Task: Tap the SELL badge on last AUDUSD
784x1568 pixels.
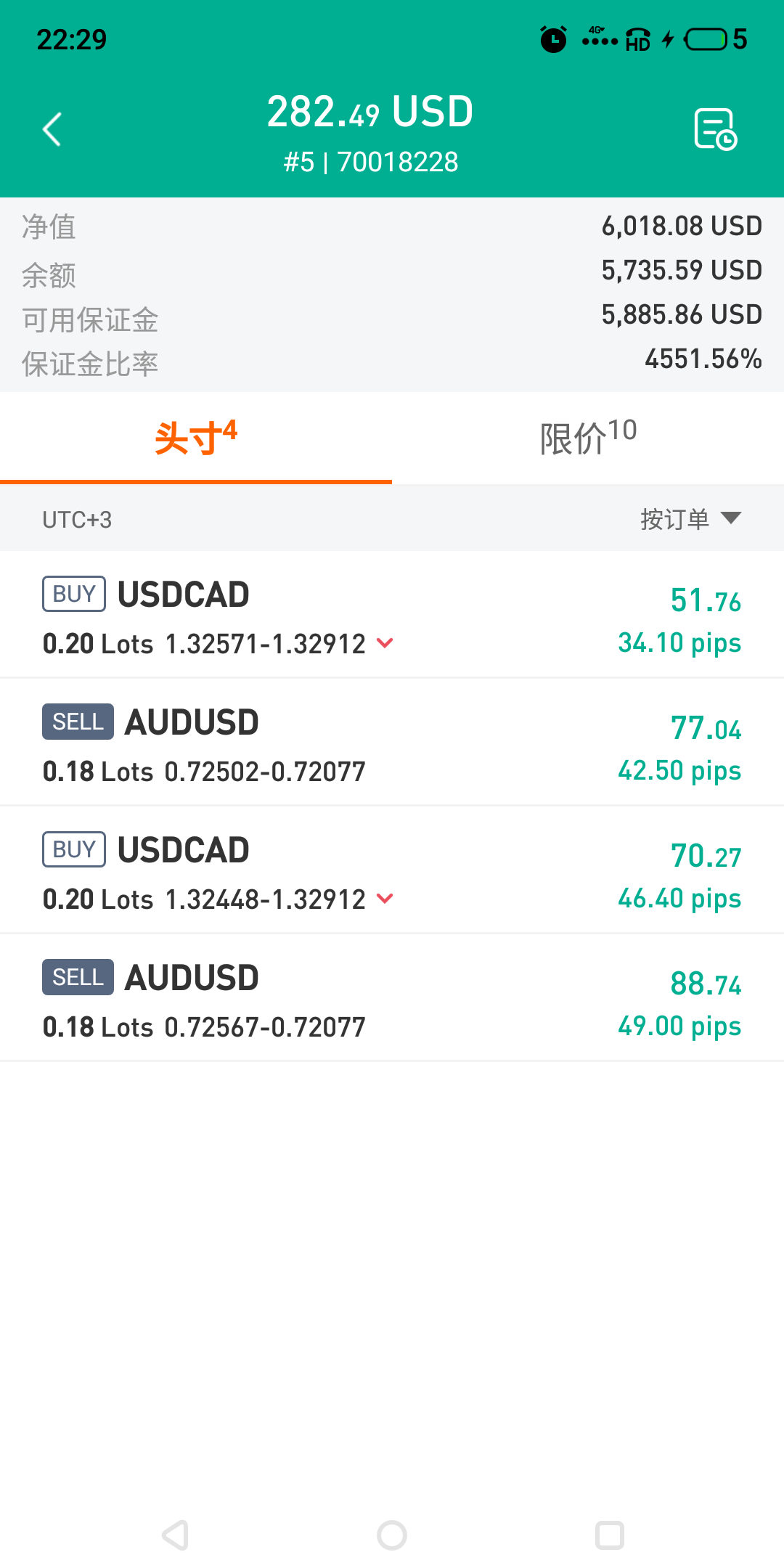Action: [78, 977]
